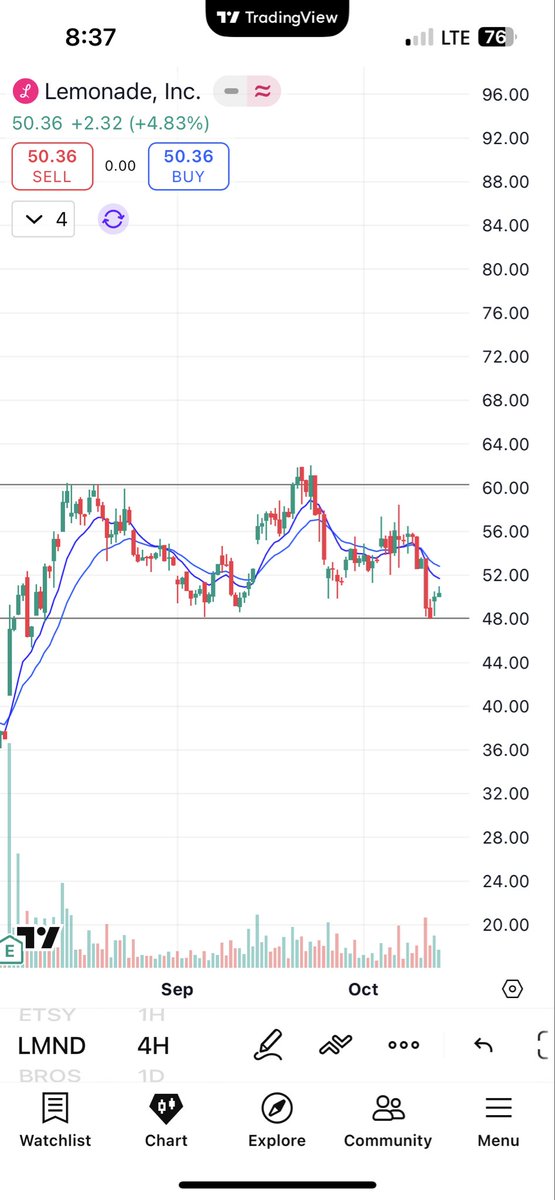Open the indicators icon in chart toolbar
Viewport: 555px width, 1200px height.
[x=336, y=1045]
